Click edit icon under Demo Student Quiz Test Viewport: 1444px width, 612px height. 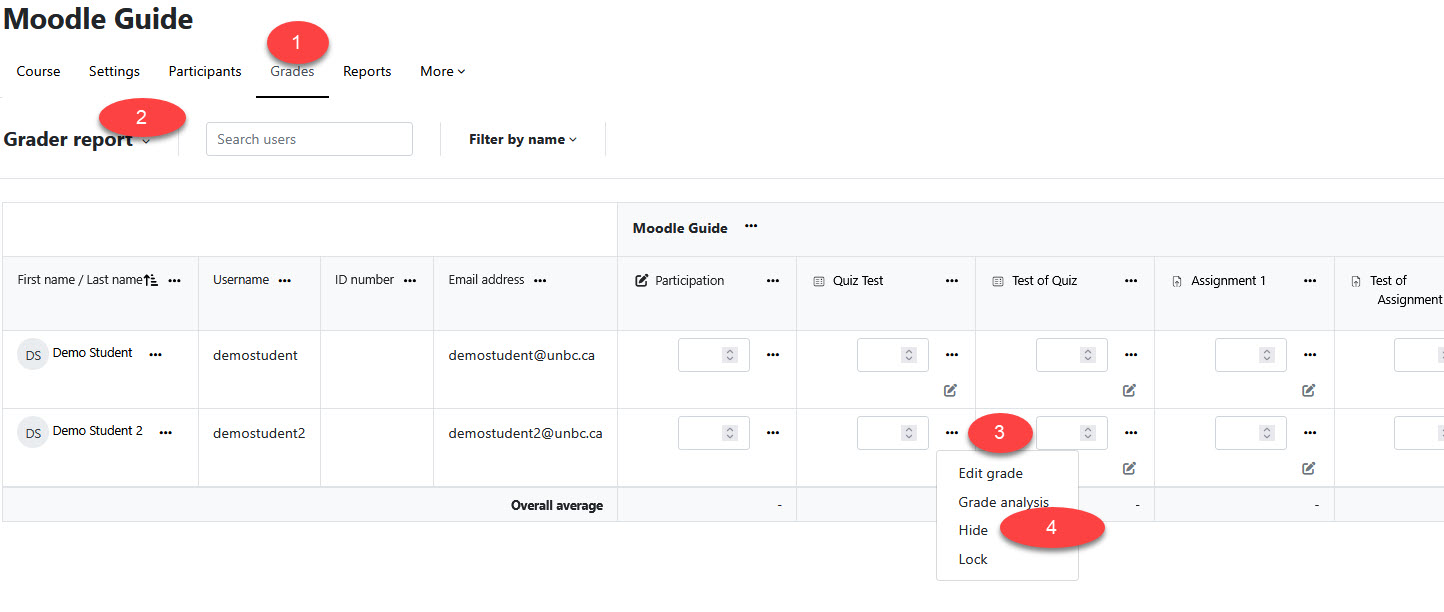(x=950, y=390)
